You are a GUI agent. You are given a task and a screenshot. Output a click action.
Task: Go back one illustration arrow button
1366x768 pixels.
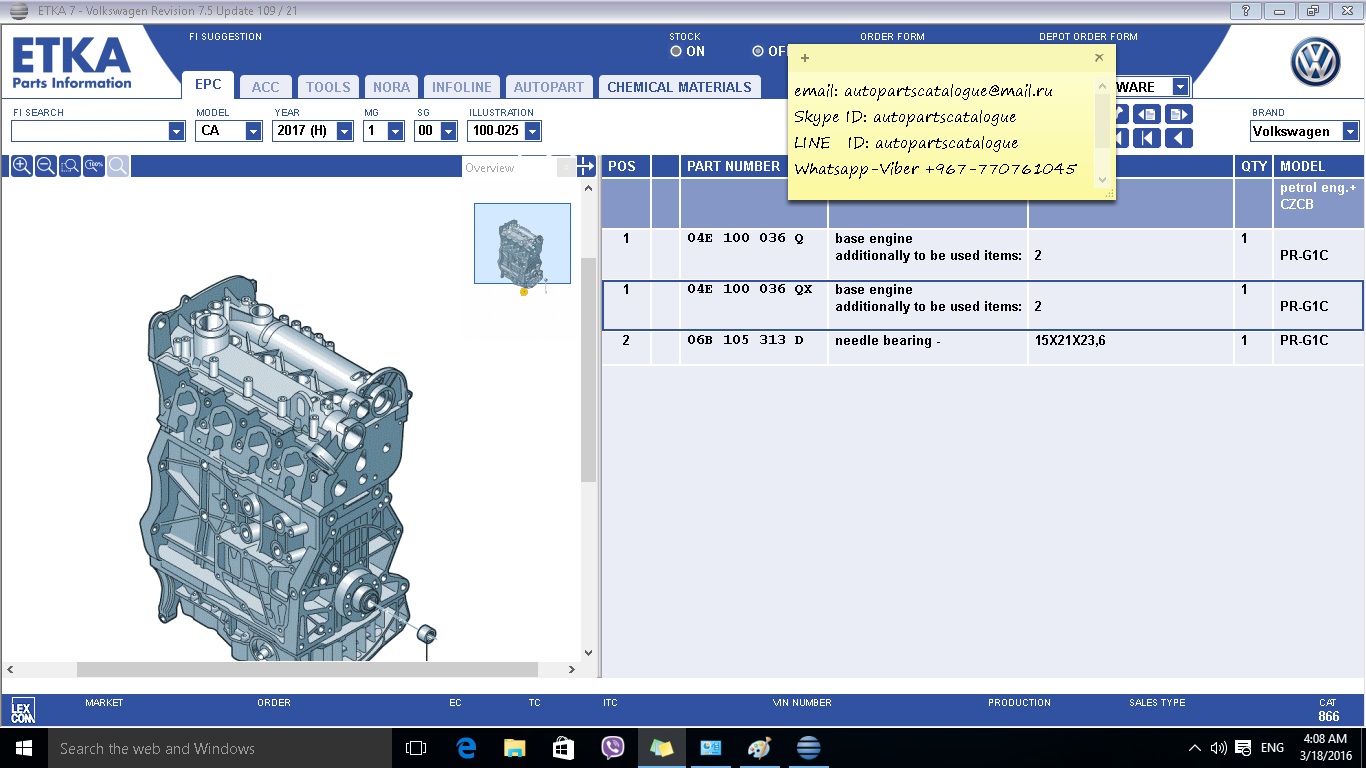click(x=1180, y=138)
